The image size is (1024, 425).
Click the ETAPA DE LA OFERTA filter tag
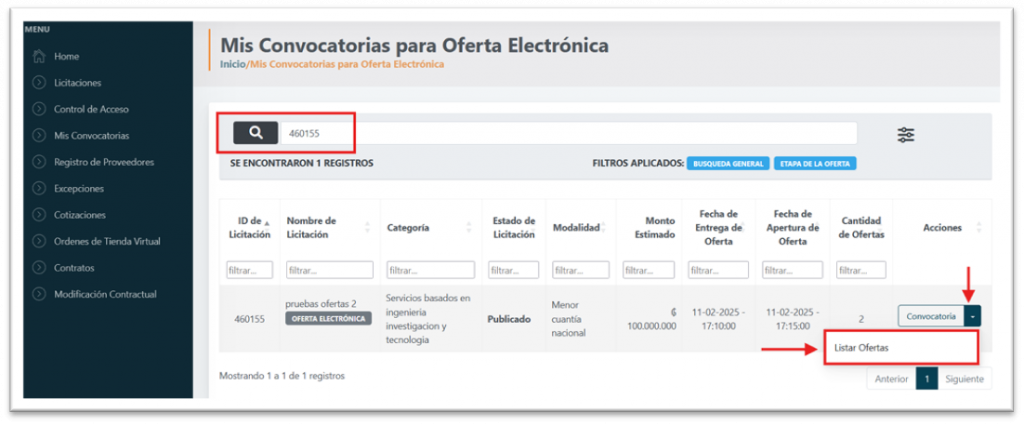pyautogui.click(x=814, y=164)
